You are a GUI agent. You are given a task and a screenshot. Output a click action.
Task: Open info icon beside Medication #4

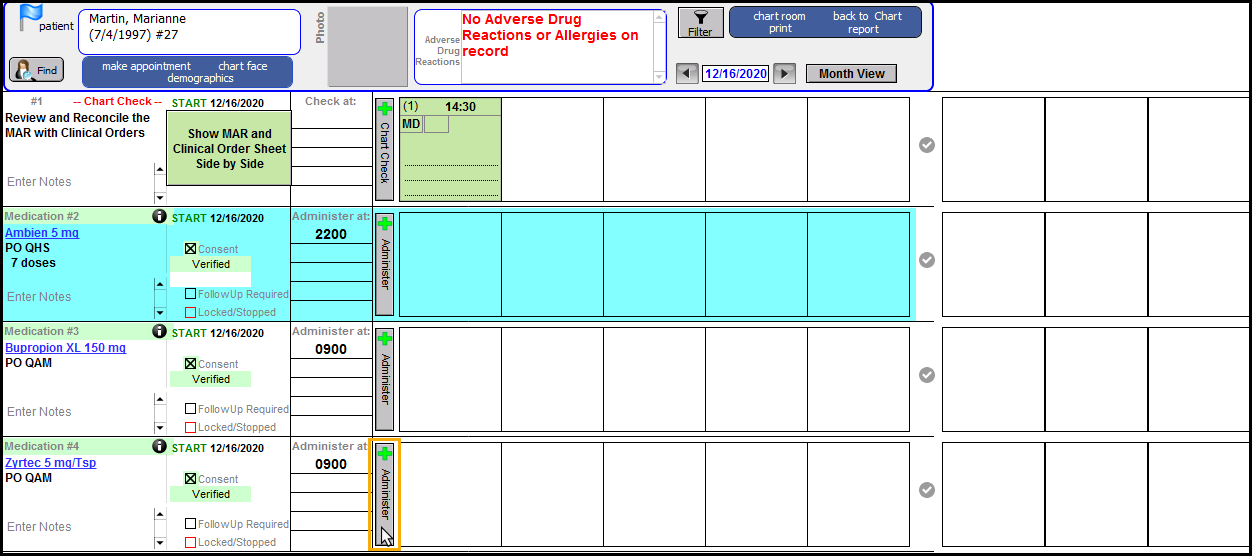tap(158, 446)
